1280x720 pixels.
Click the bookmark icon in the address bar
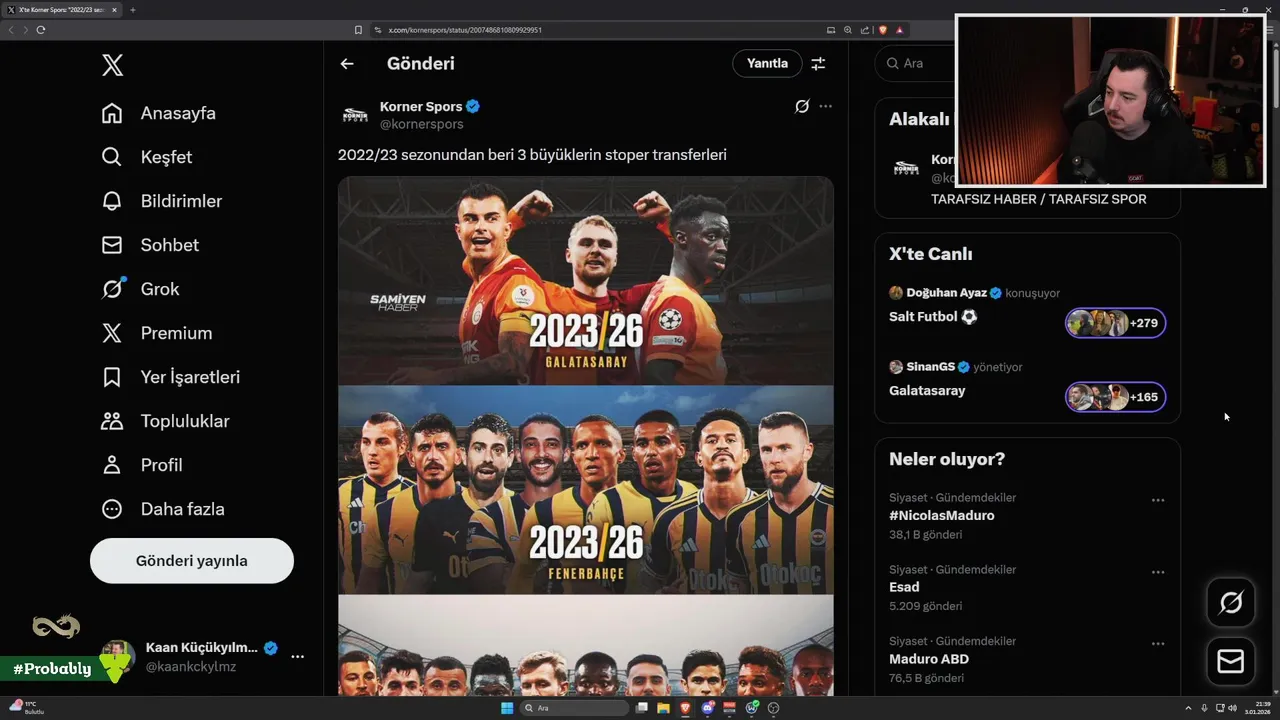(358, 30)
